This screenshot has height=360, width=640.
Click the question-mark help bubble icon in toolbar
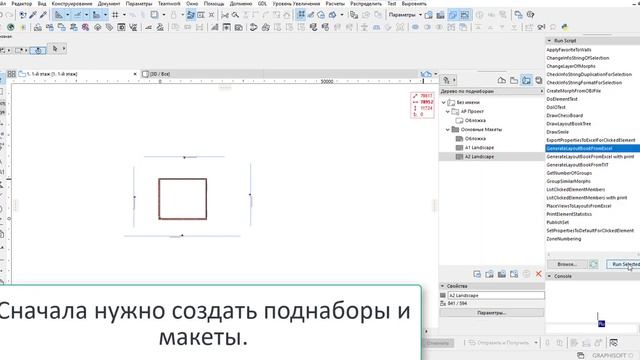[531, 15]
